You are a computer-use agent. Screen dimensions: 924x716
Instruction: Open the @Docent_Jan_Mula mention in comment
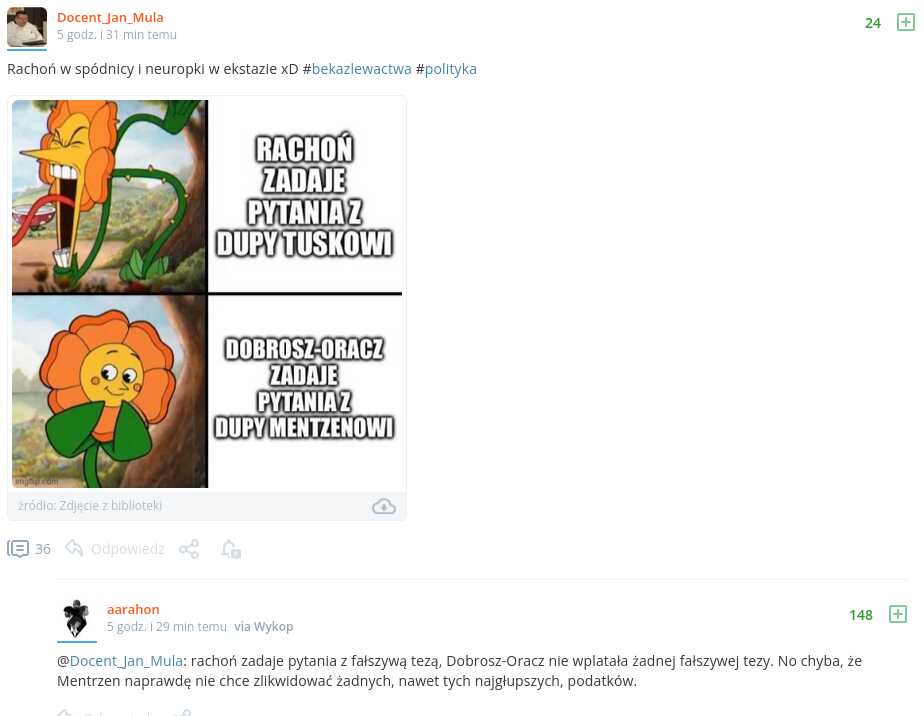[126, 661]
